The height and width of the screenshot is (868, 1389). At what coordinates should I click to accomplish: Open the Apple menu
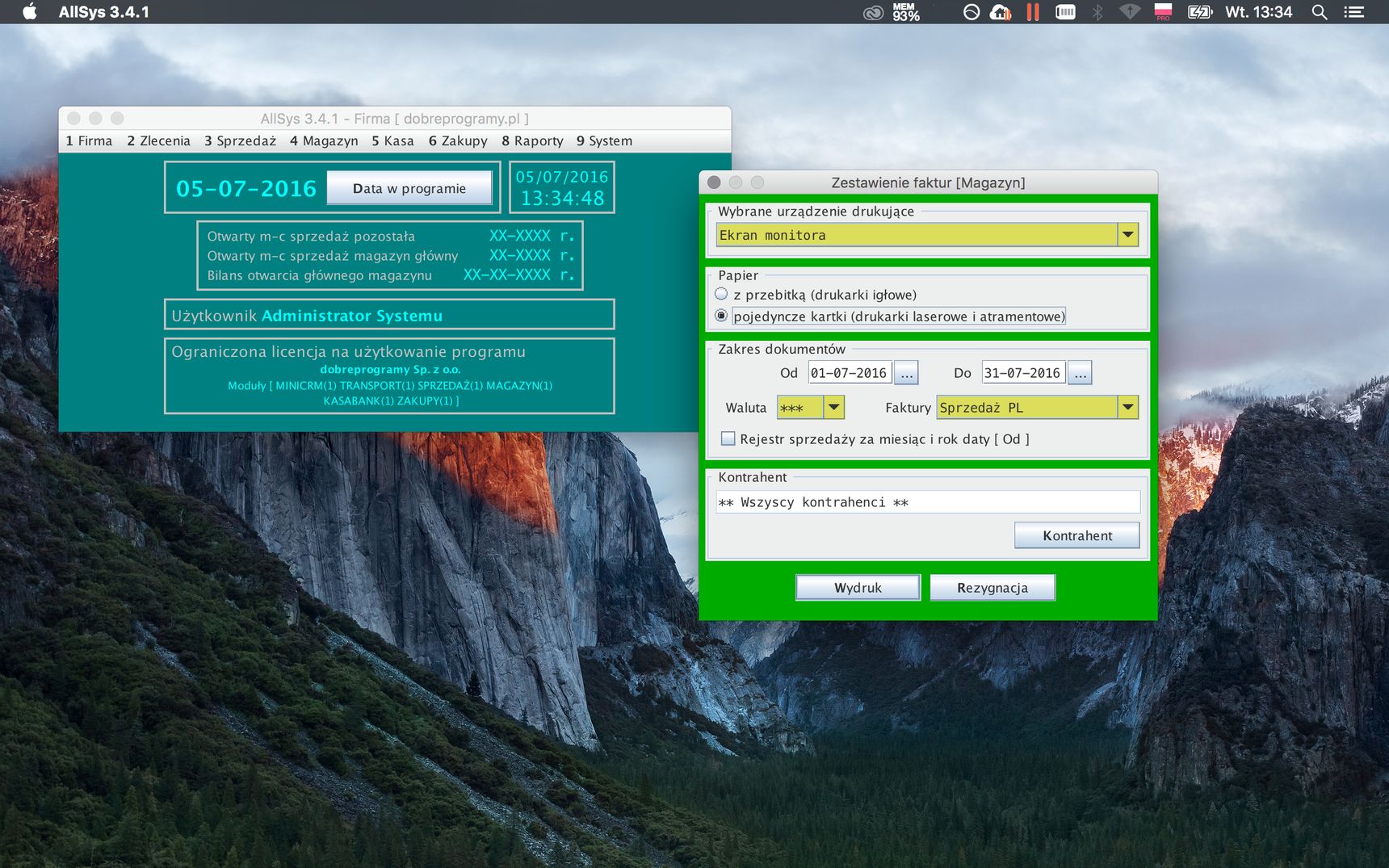click(x=30, y=11)
